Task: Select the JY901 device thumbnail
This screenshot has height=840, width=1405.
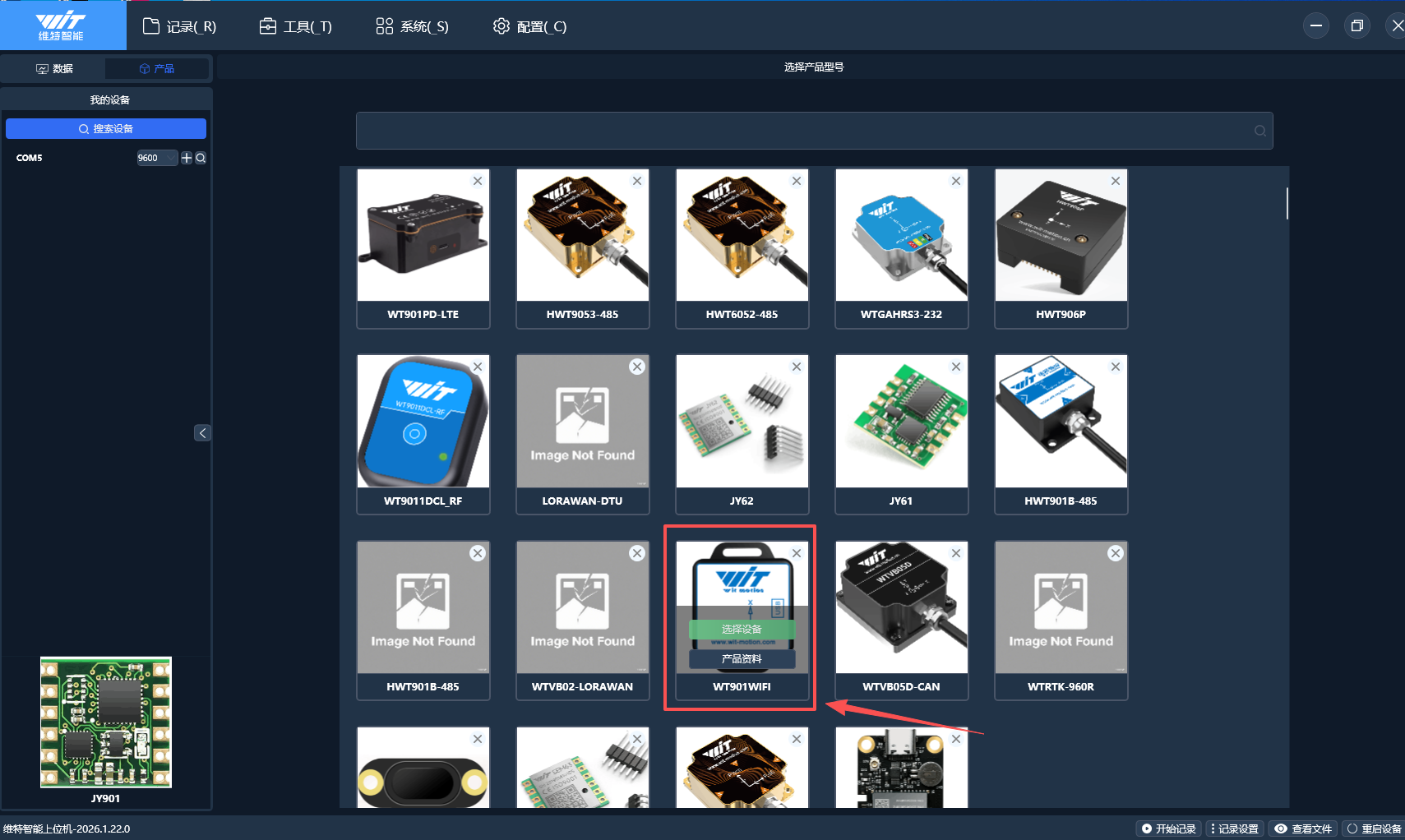Action: click(x=106, y=722)
